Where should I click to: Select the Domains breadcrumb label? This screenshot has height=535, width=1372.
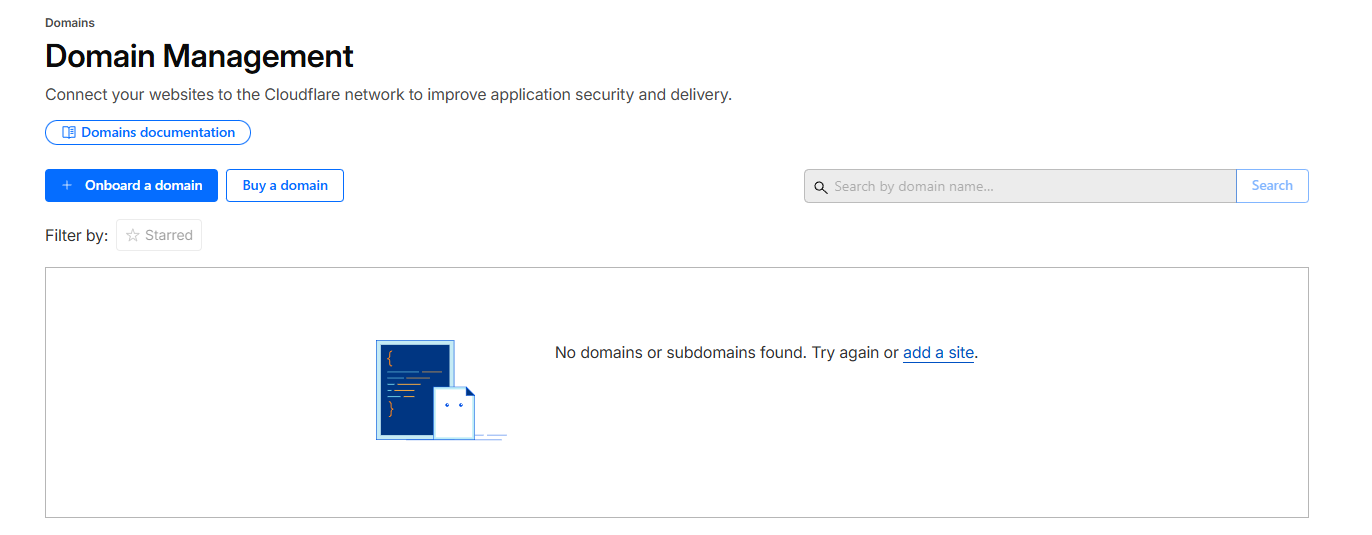pos(70,22)
